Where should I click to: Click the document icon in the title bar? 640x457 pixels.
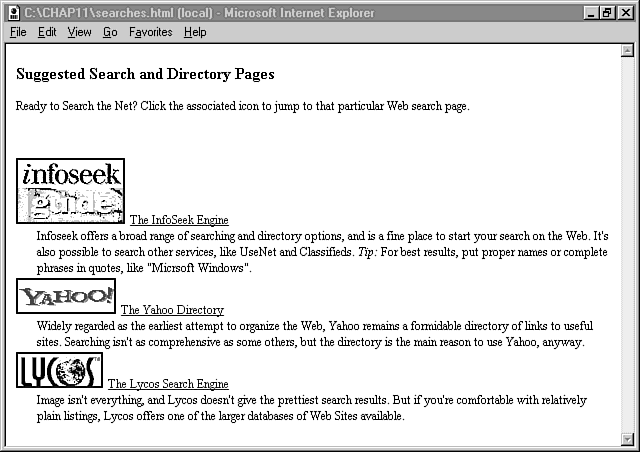tap(12, 12)
